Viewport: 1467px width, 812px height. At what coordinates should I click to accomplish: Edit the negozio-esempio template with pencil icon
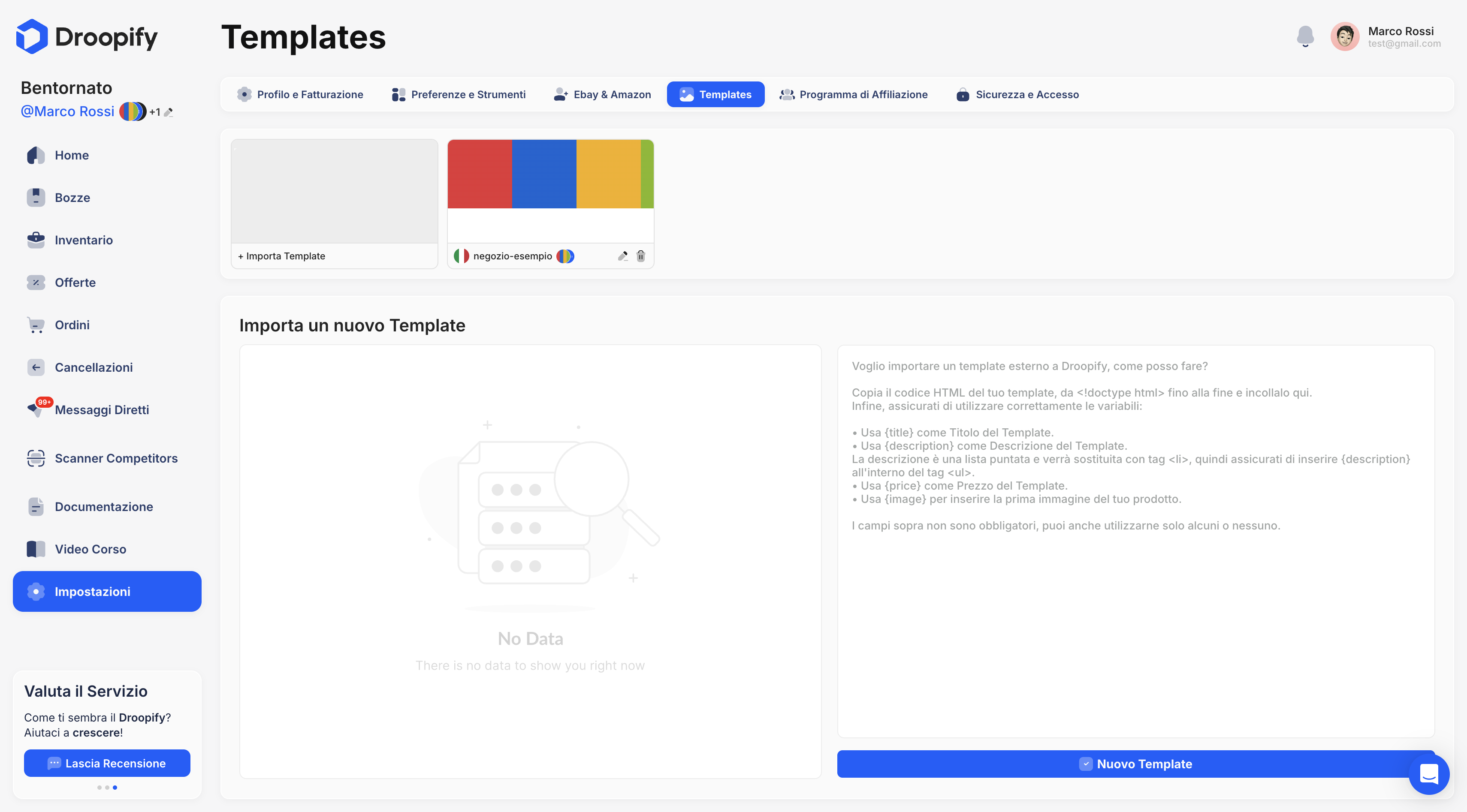pos(622,256)
